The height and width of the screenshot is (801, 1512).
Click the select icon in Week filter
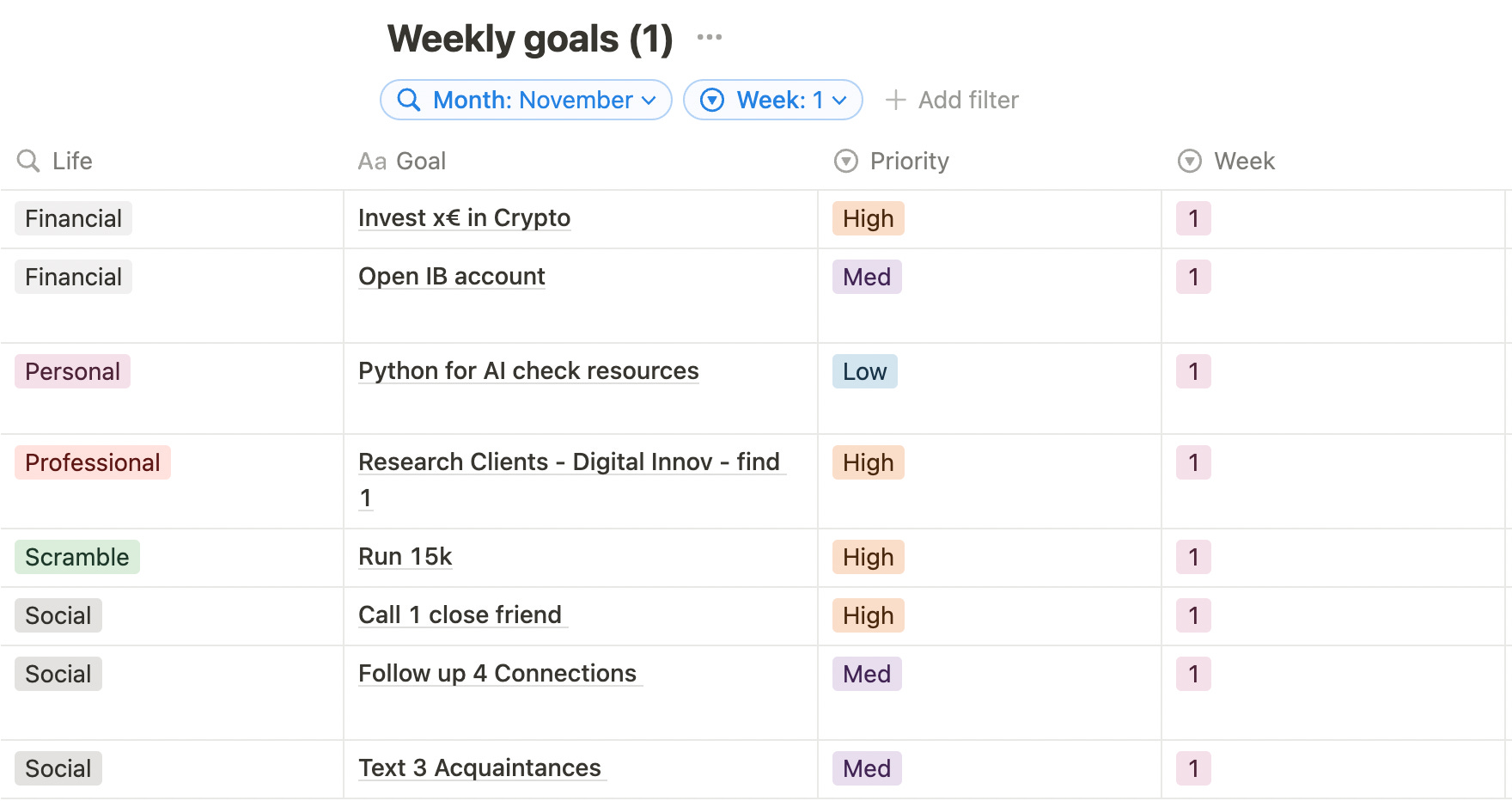(712, 101)
